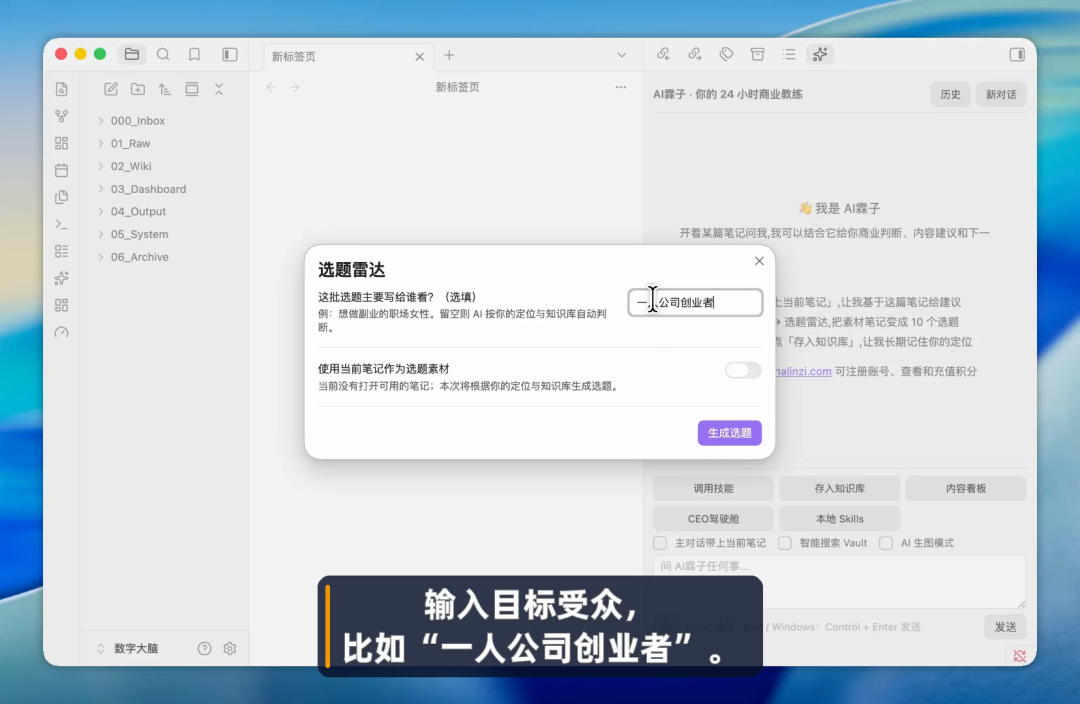Open templates copy icon in ribbon
This screenshot has height=704, width=1080.
[61, 197]
